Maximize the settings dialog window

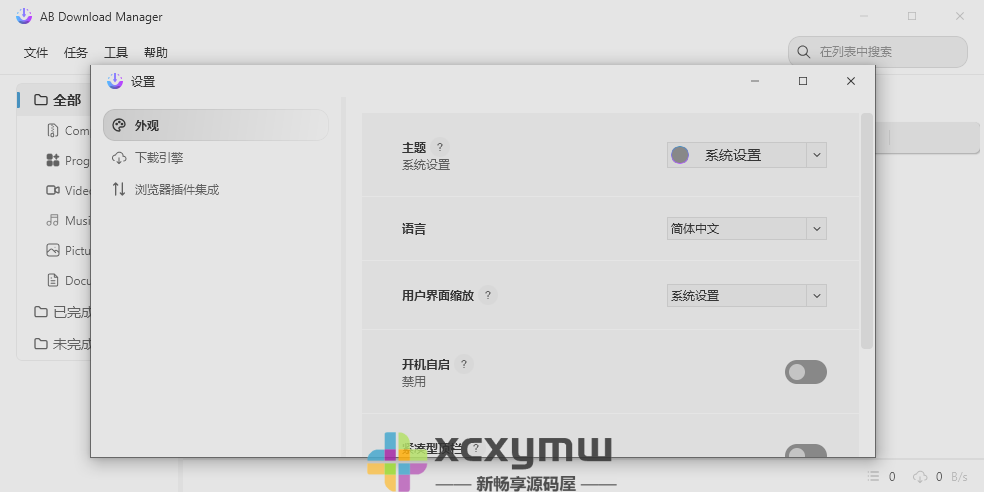click(x=803, y=81)
